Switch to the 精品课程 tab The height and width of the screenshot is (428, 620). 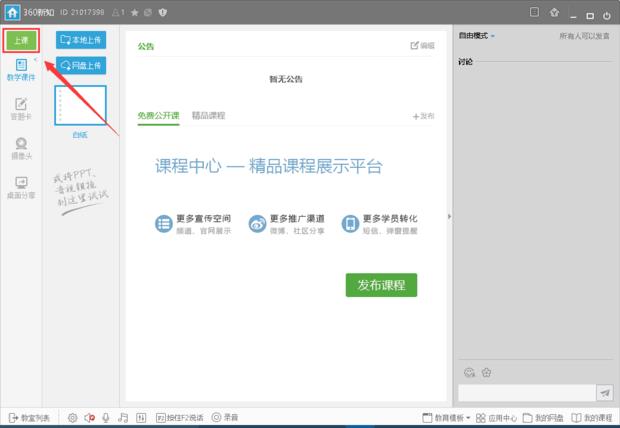click(x=208, y=115)
